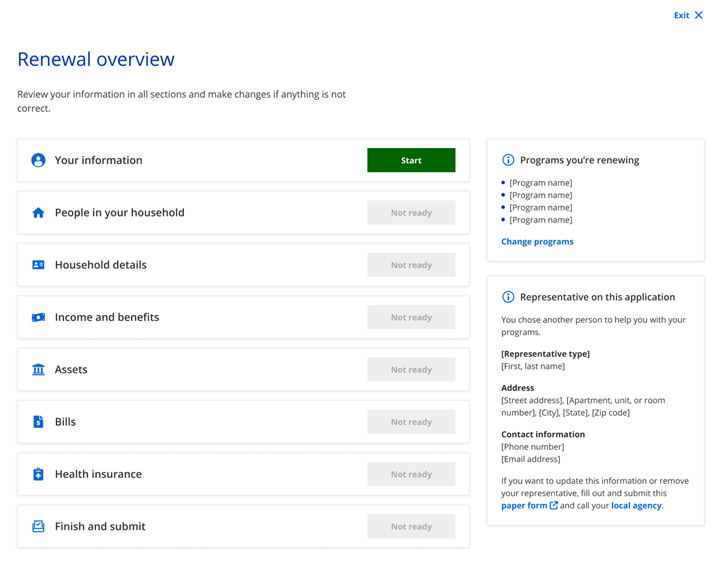The image size is (720, 563).
Task: Click the money icon for Income and benefits
Action: click(38, 317)
